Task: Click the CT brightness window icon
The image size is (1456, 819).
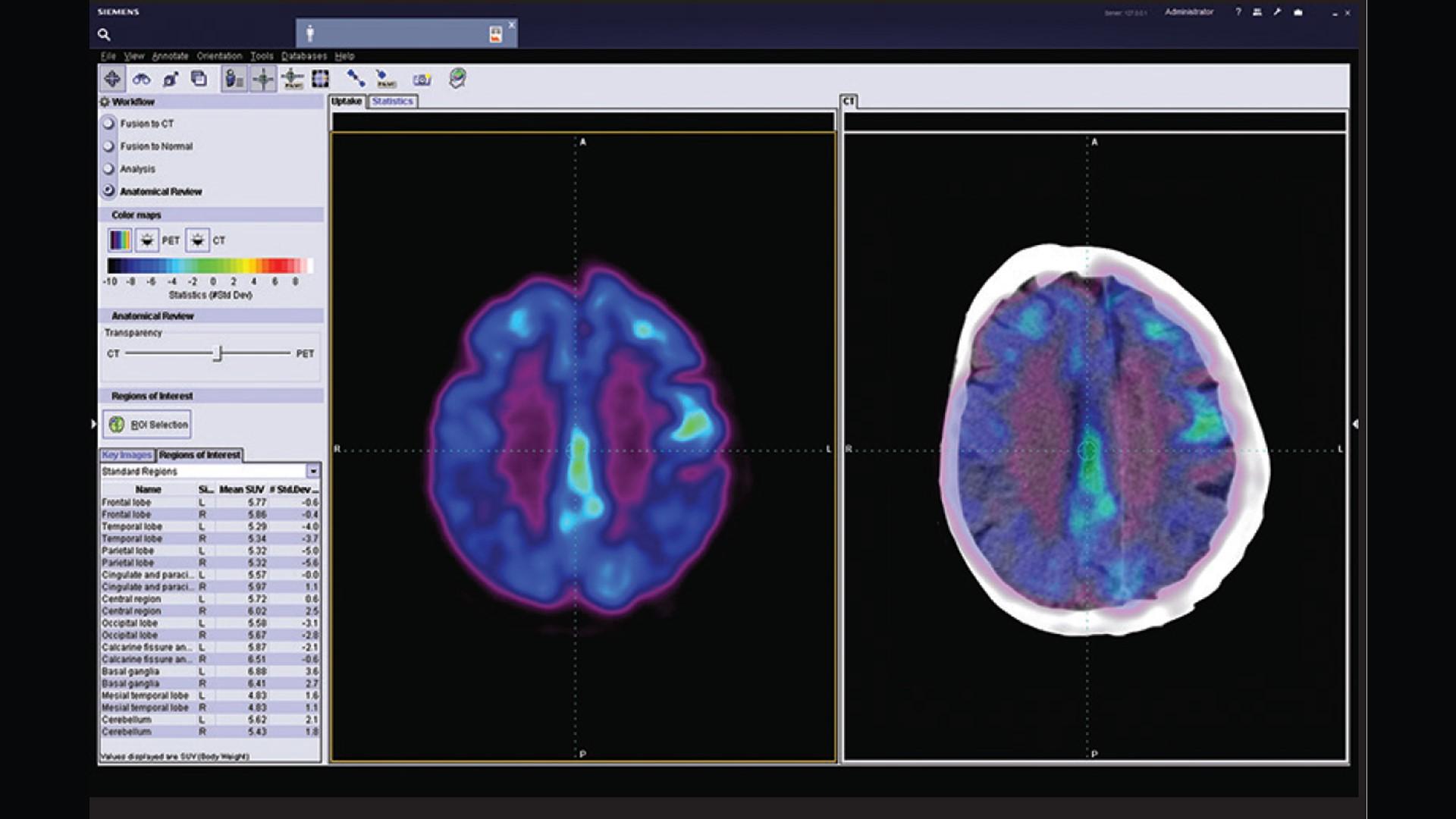Action: [197, 240]
